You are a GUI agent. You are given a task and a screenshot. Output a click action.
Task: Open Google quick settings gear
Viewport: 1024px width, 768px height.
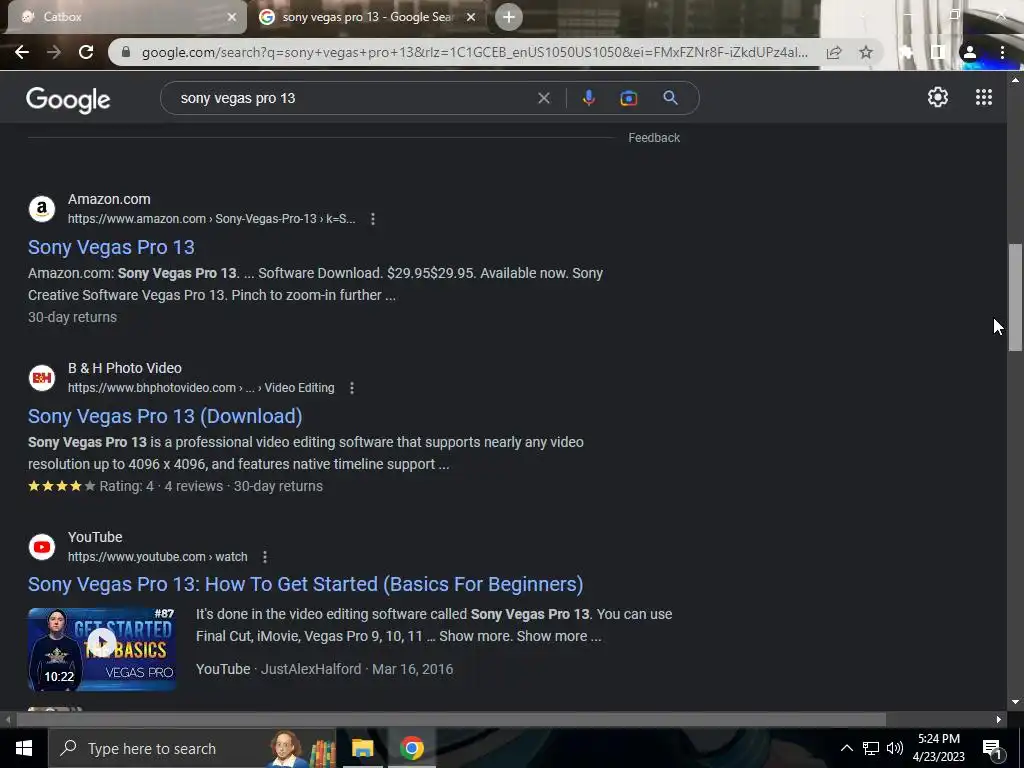coord(938,97)
